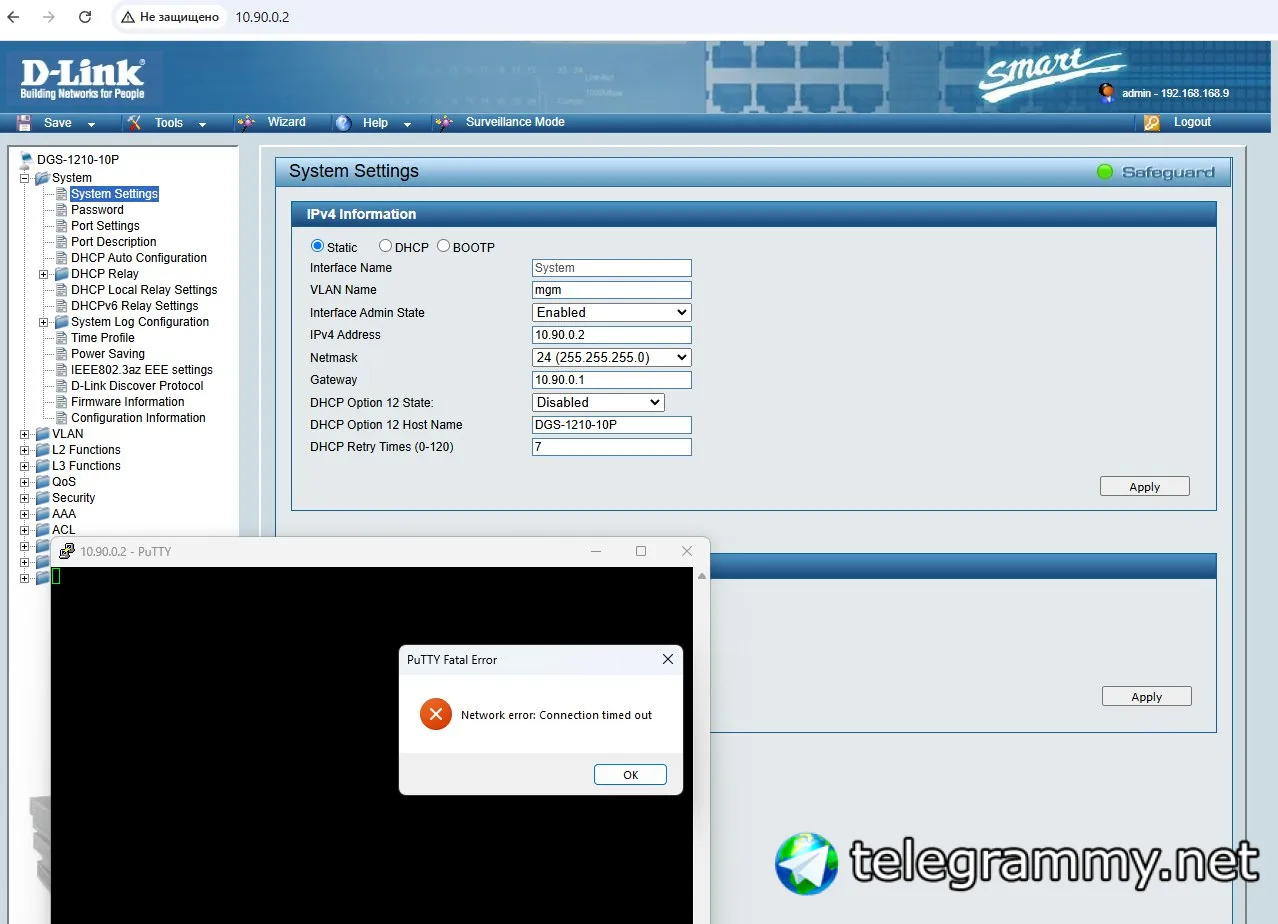Viewport: 1278px width, 924px height.
Task: Open D-Link Discover Protocol page
Action: click(x=137, y=386)
